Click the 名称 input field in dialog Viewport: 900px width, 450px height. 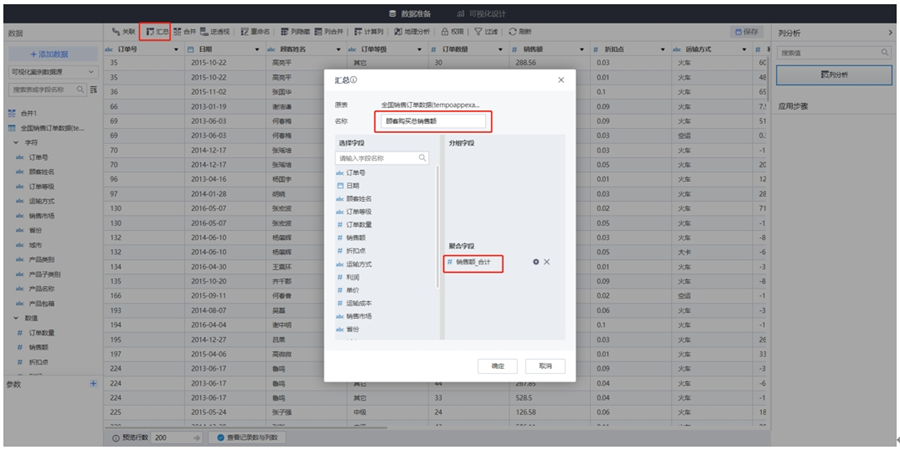(x=433, y=121)
